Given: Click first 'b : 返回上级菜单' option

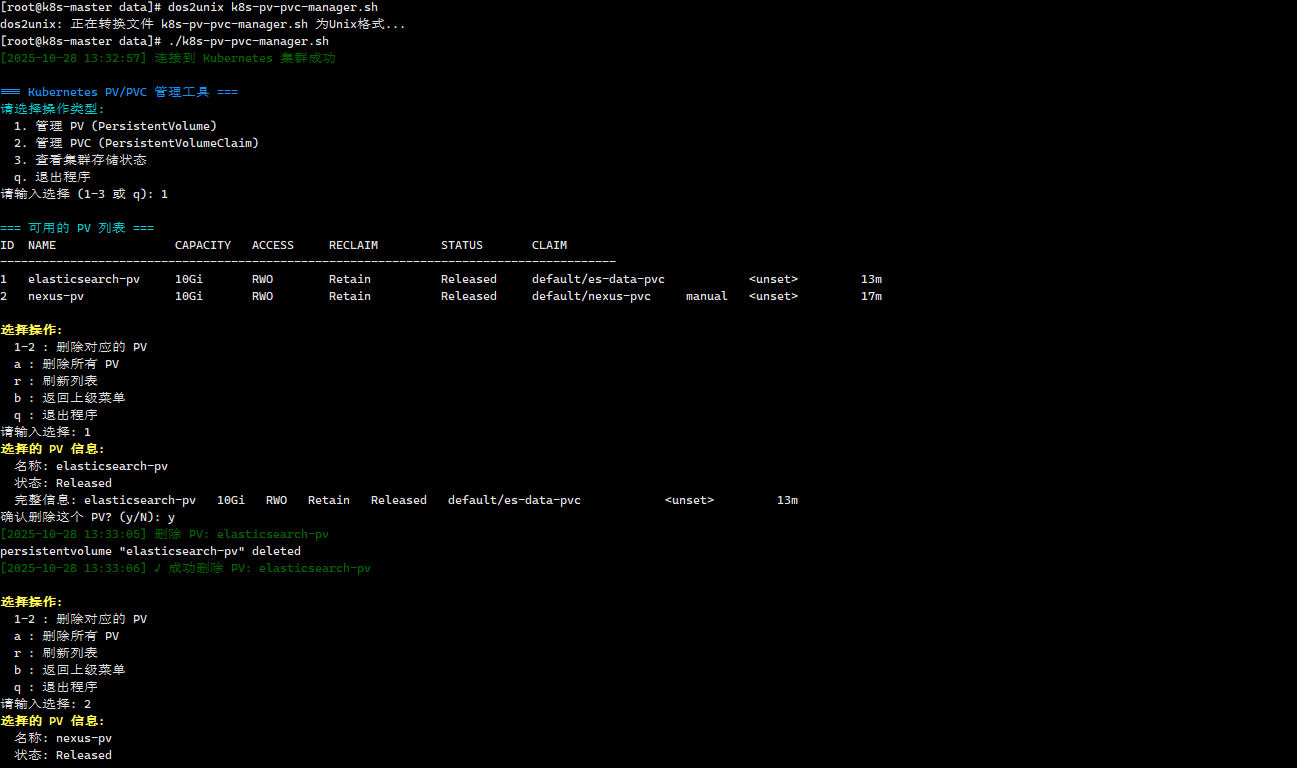Looking at the screenshot, I should point(70,398).
